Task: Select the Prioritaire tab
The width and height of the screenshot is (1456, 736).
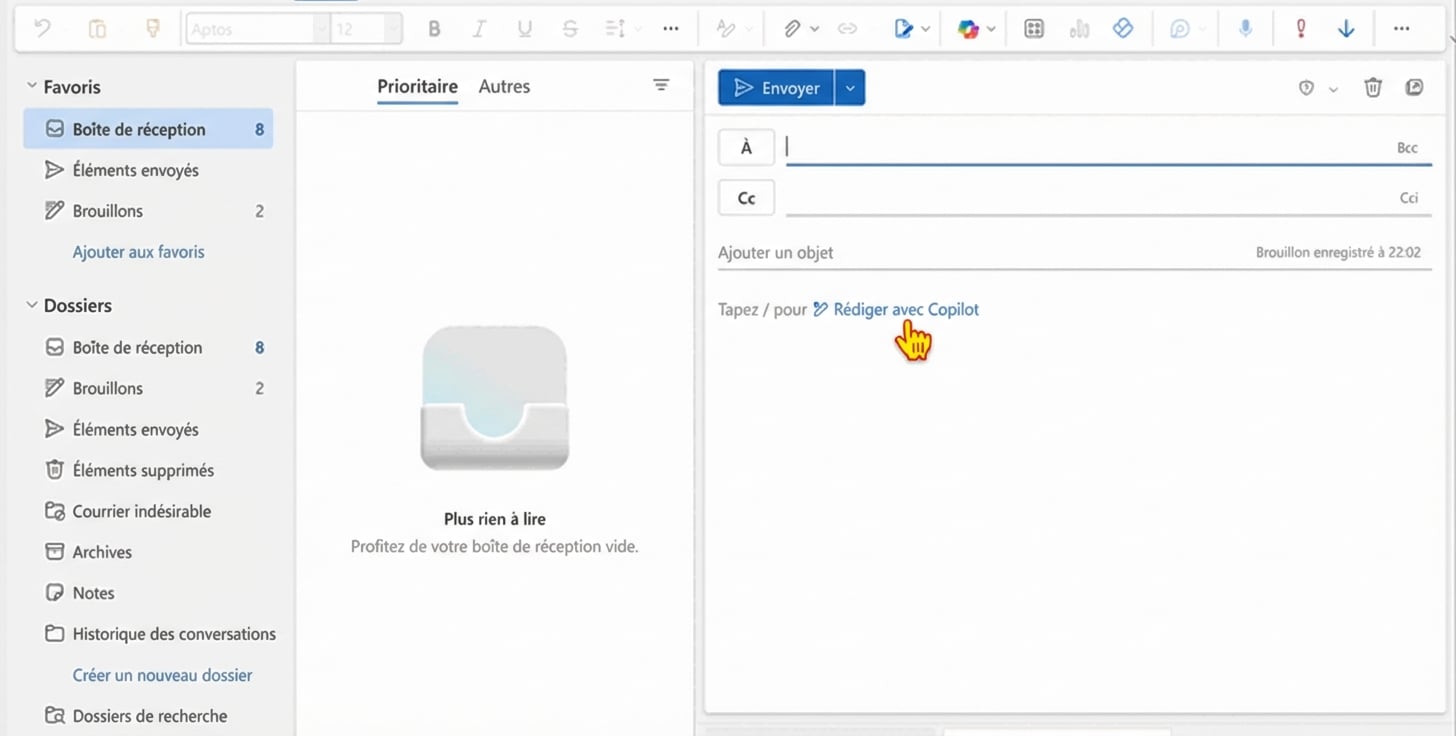Action: point(417,87)
